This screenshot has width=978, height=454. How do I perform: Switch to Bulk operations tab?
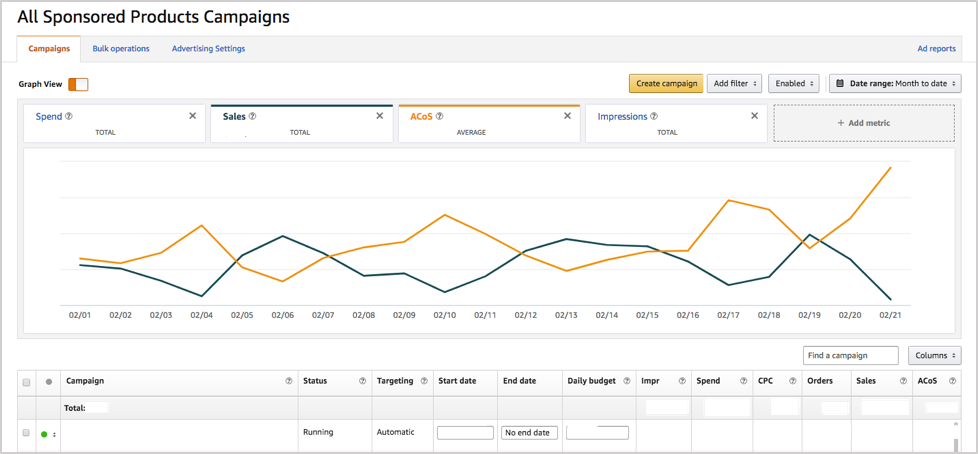121,49
